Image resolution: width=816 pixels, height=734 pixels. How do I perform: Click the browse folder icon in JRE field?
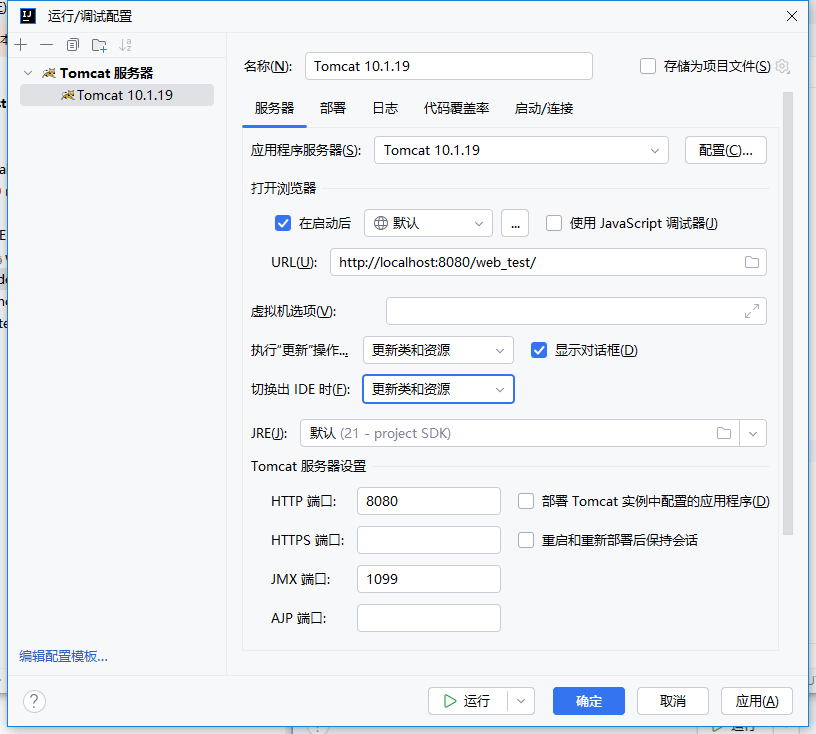tap(724, 433)
